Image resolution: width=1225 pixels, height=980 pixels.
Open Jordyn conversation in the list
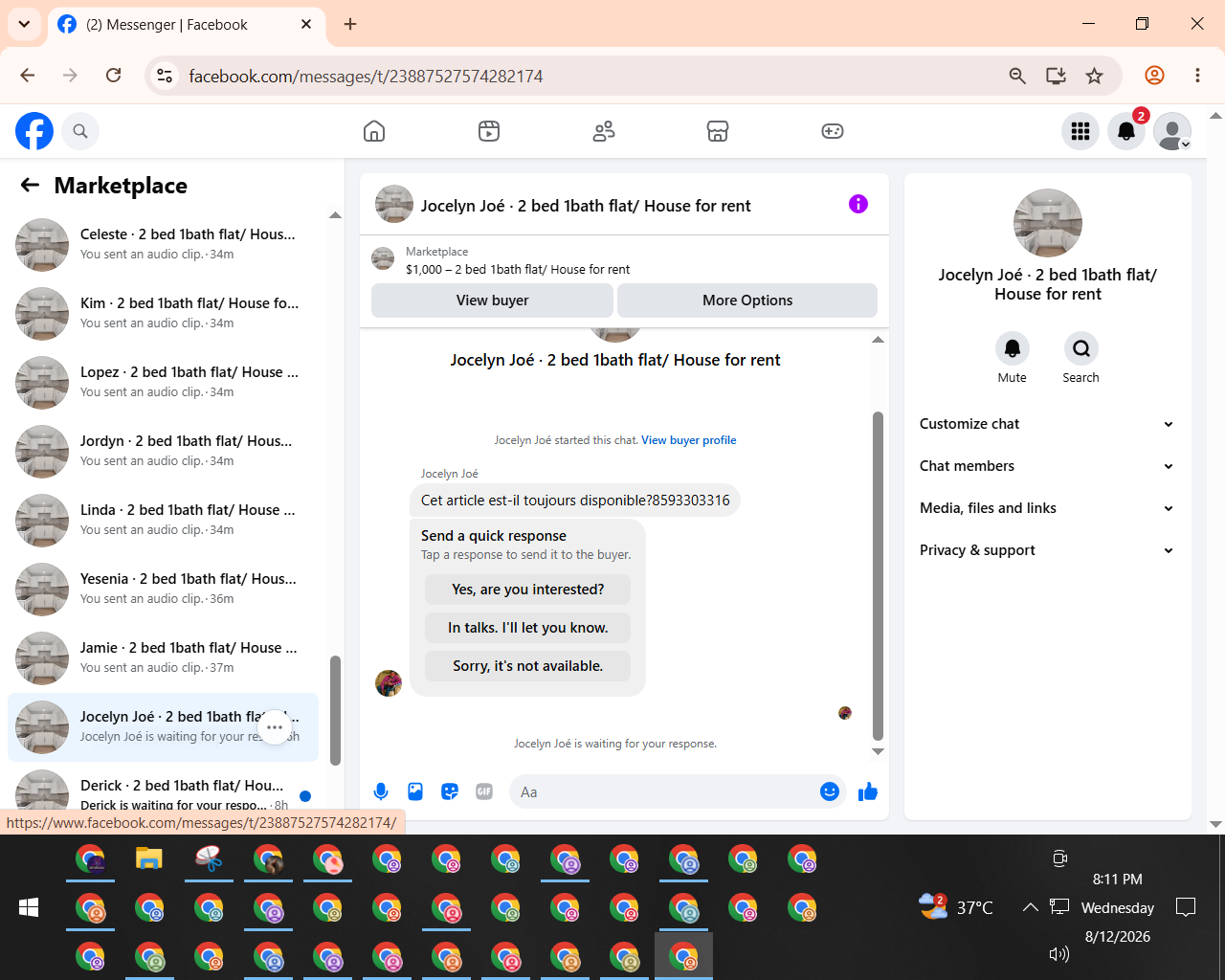(x=163, y=452)
